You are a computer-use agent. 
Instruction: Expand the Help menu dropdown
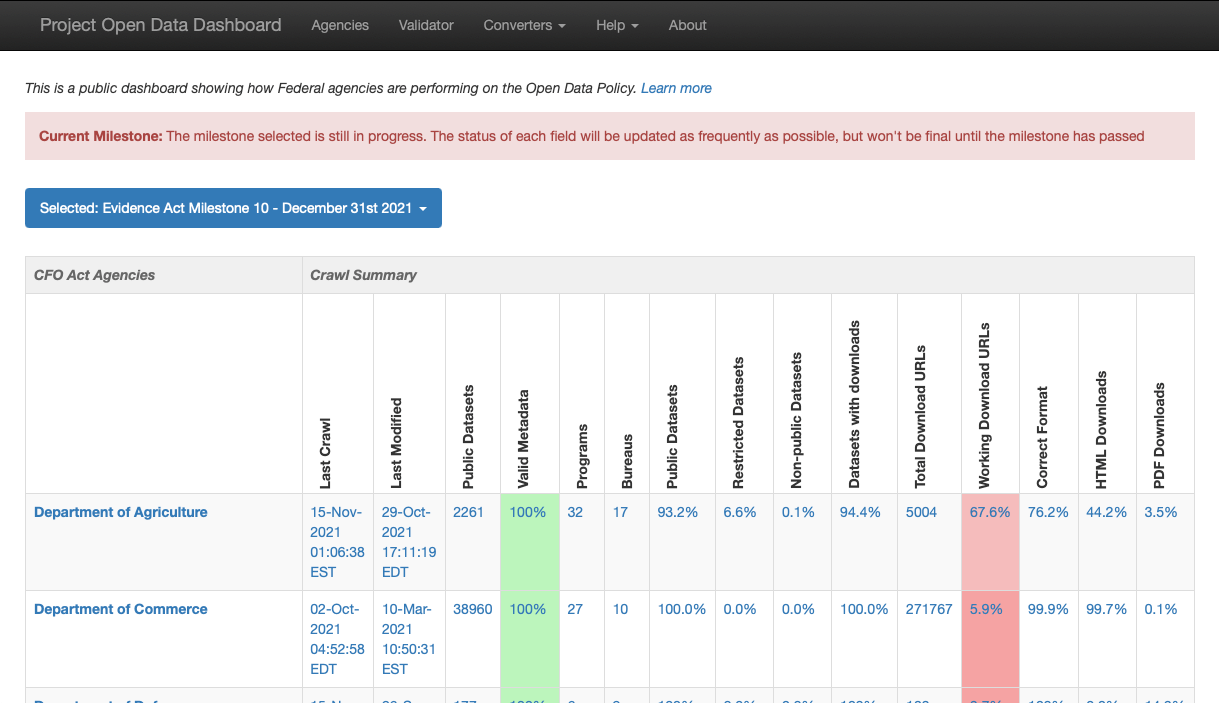coord(616,25)
